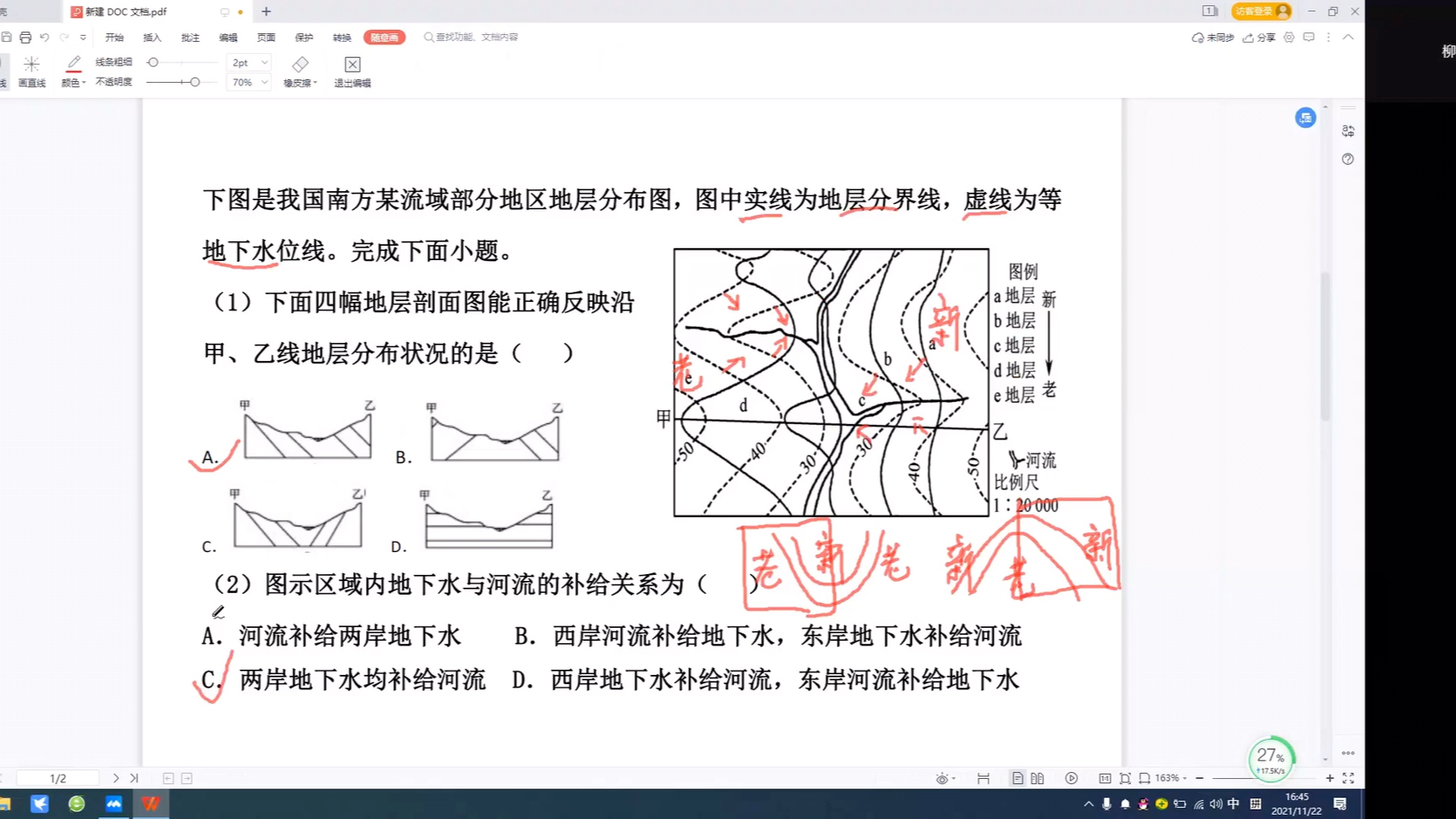Click the blue floating image-convert button
The width and height of the screenshot is (1456, 819).
point(1305,118)
